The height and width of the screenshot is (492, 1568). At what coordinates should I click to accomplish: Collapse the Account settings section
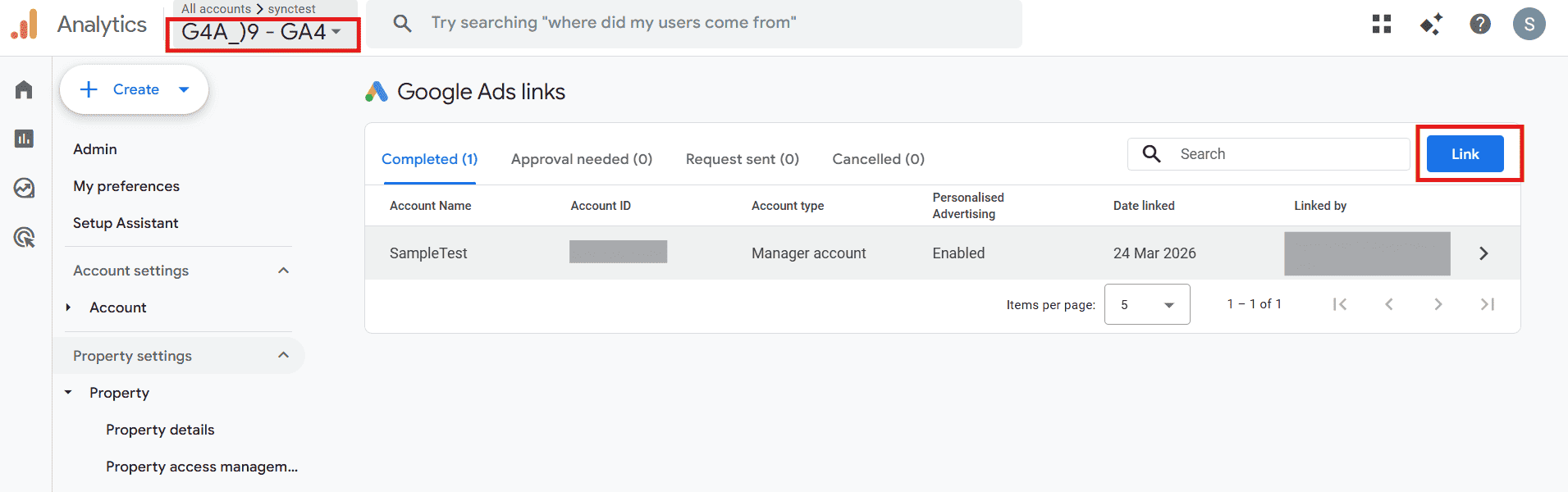283,271
